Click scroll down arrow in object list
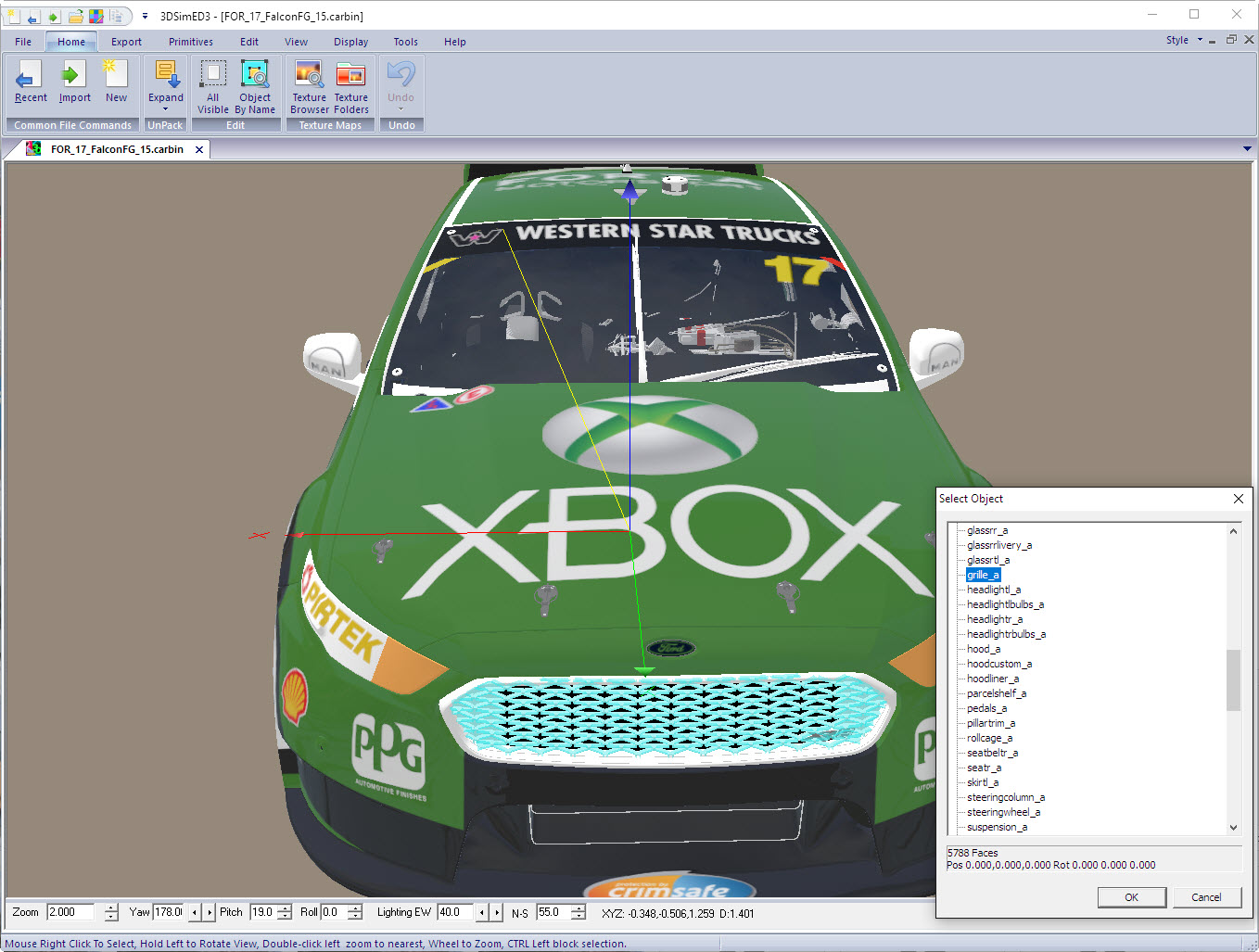Image resolution: width=1259 pixels, height=952 pixels. [1233, 827]
